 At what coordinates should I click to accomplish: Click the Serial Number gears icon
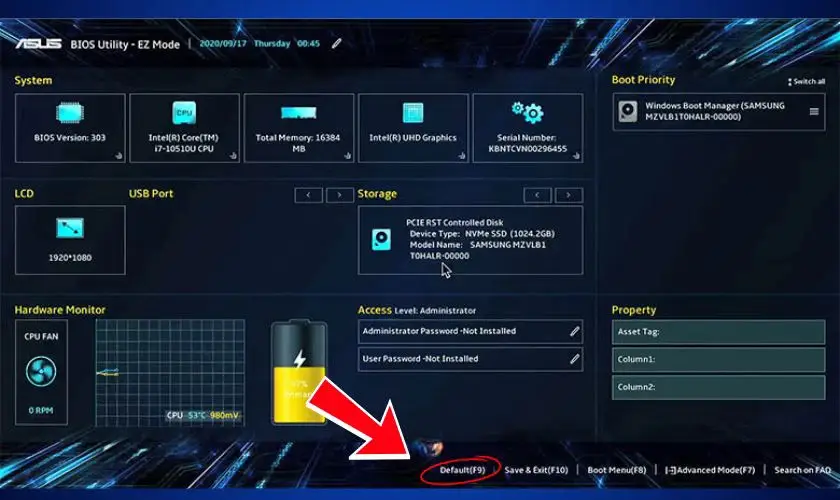coord(528,112)
